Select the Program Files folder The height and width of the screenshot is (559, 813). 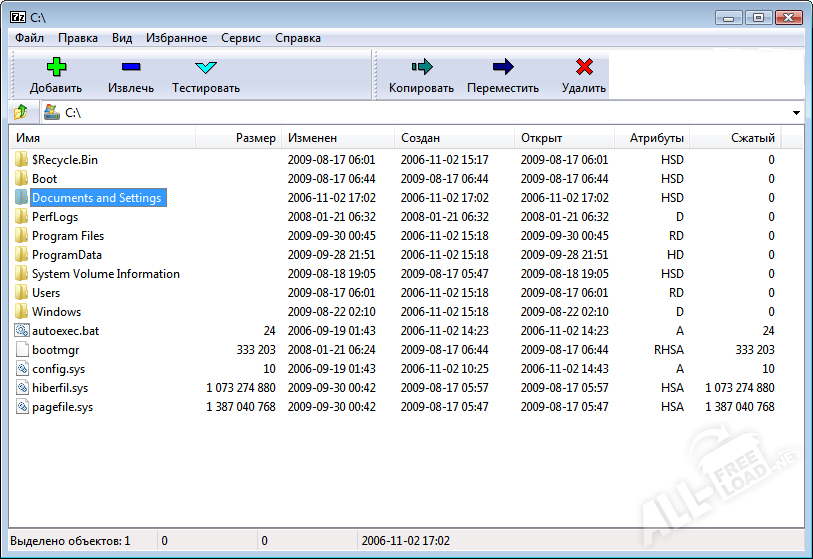[67, 236]
